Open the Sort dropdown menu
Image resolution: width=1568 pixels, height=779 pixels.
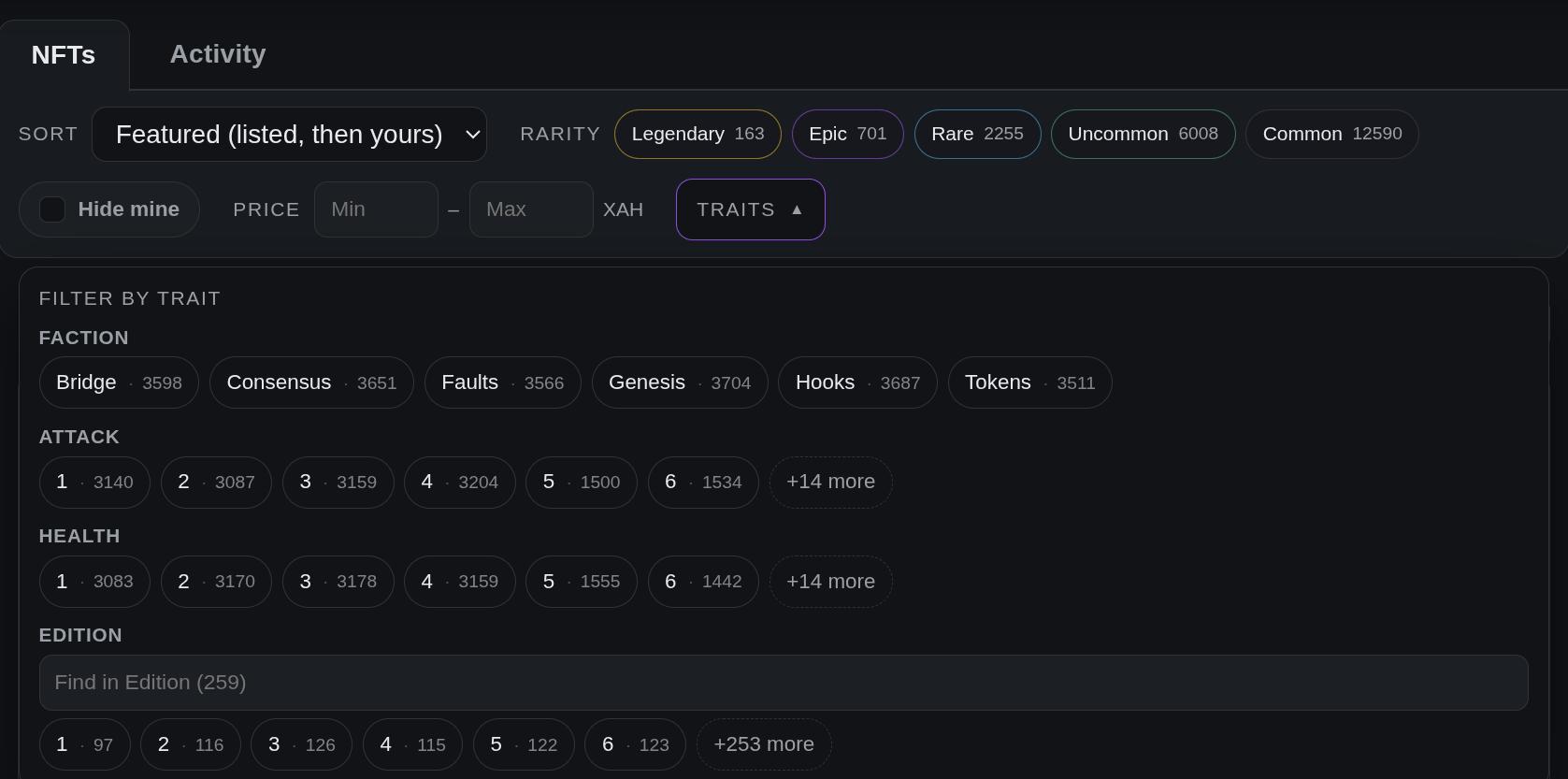tap(289, 134)
